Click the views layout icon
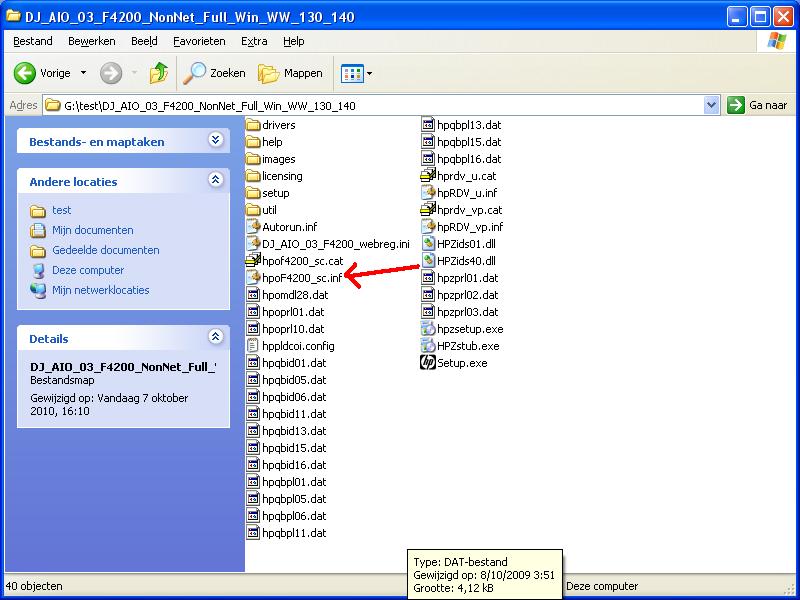Screen dimensions: 800x600 (352, 73)
